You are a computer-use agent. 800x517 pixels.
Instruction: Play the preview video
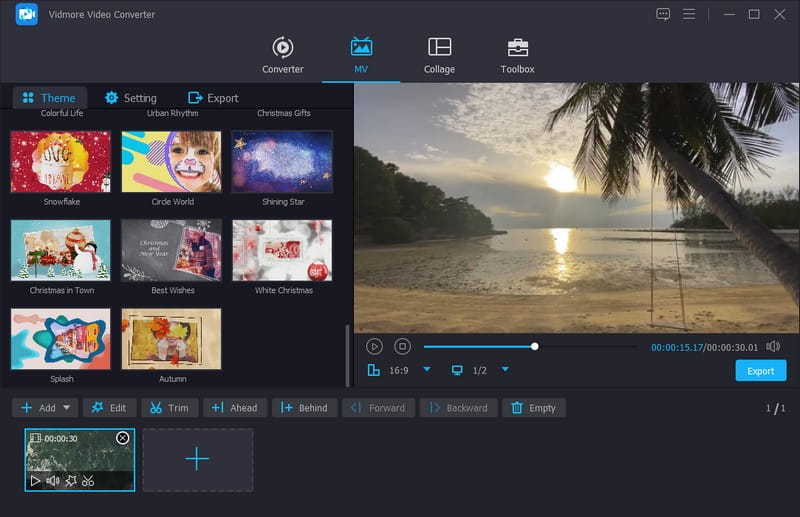point(374,346)
